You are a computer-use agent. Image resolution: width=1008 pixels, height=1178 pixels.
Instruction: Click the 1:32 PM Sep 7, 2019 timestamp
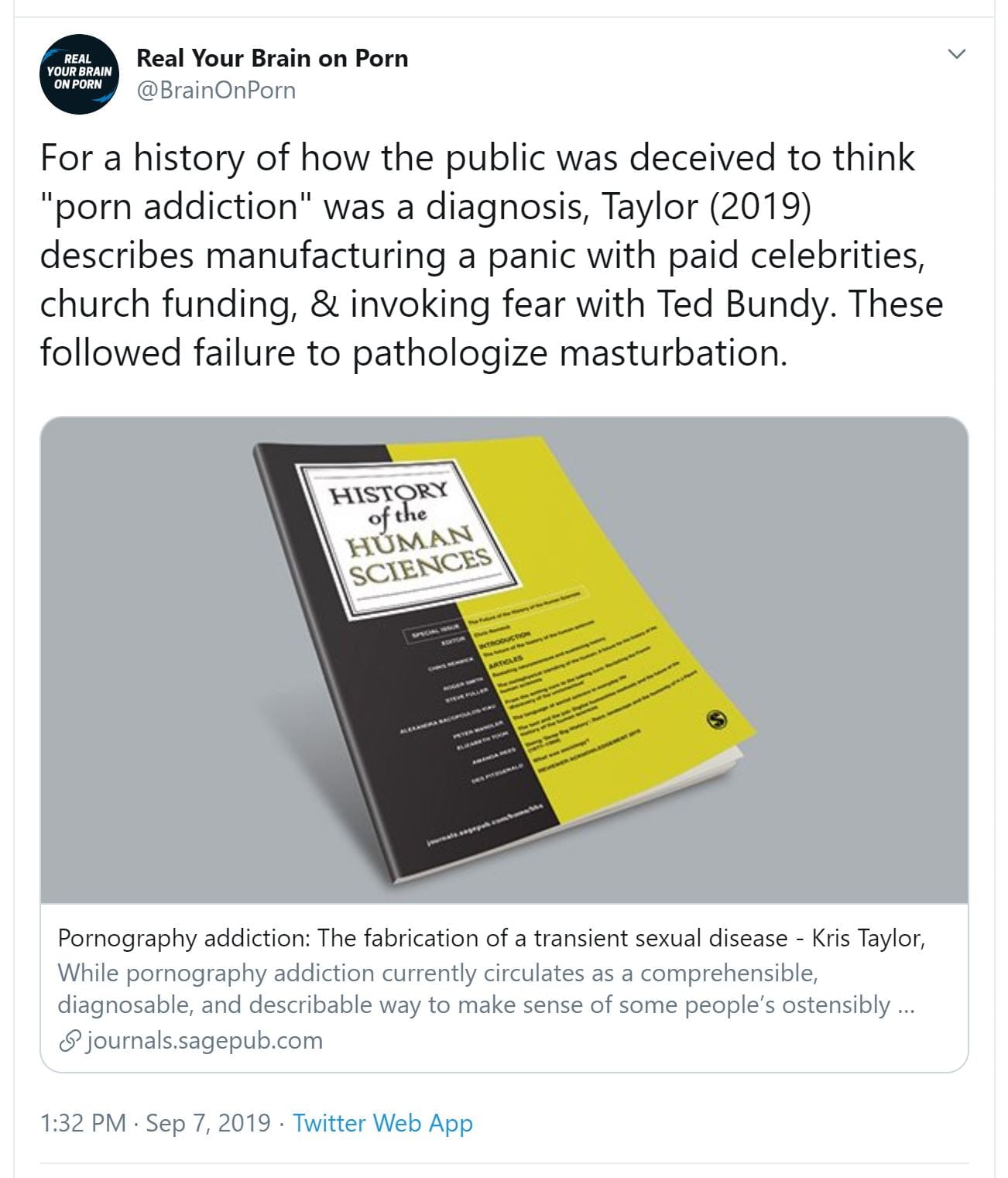[156, 1123]
